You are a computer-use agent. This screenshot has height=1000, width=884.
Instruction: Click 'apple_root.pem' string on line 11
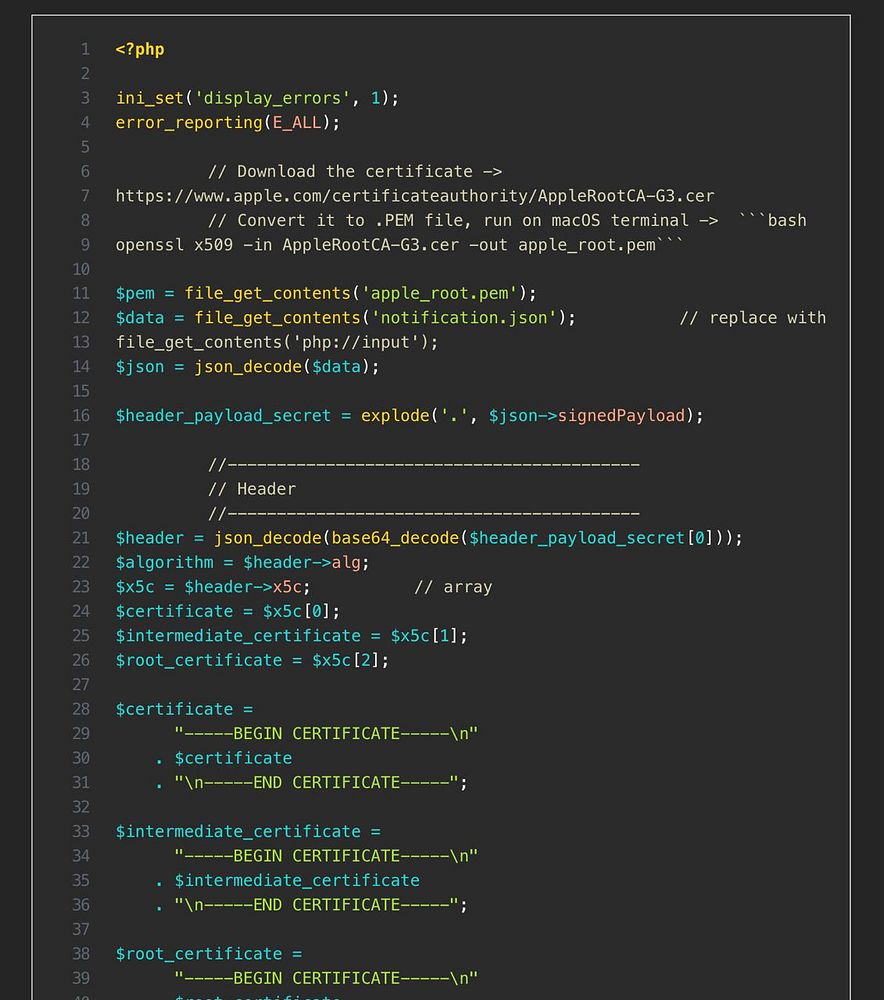pyautogui.click(x=439, y=293)
